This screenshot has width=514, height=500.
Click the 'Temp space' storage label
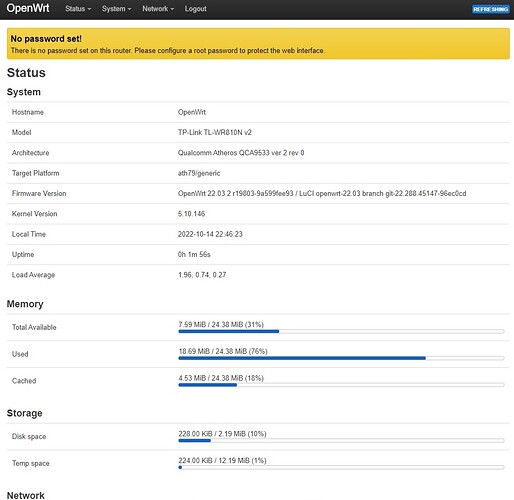pos(31,463)
